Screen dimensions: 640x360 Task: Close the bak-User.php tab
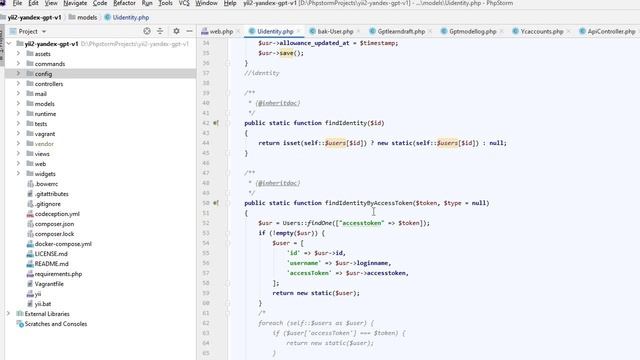[x=358, y=31]
